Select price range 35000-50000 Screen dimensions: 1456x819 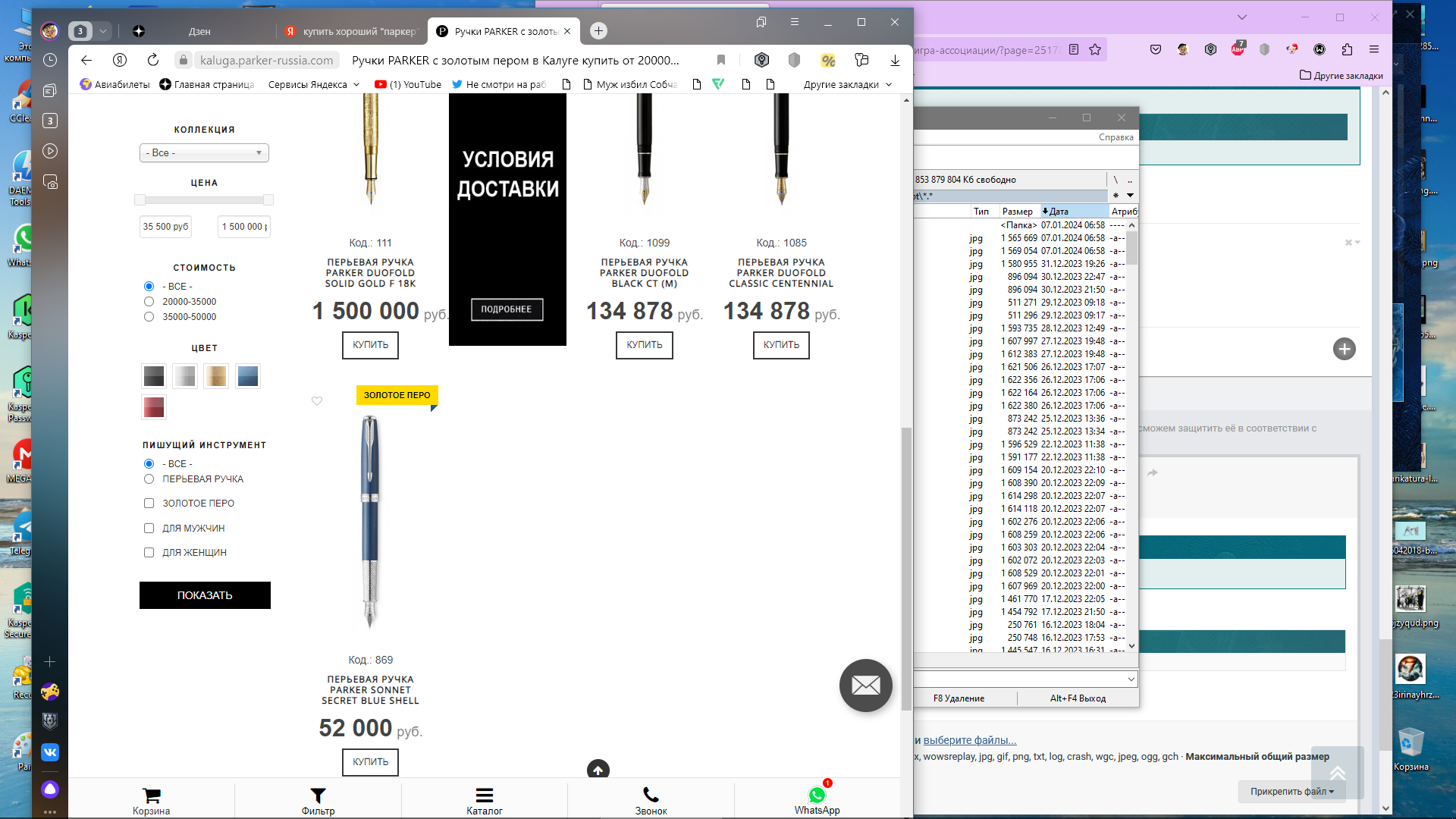[149, 317]
